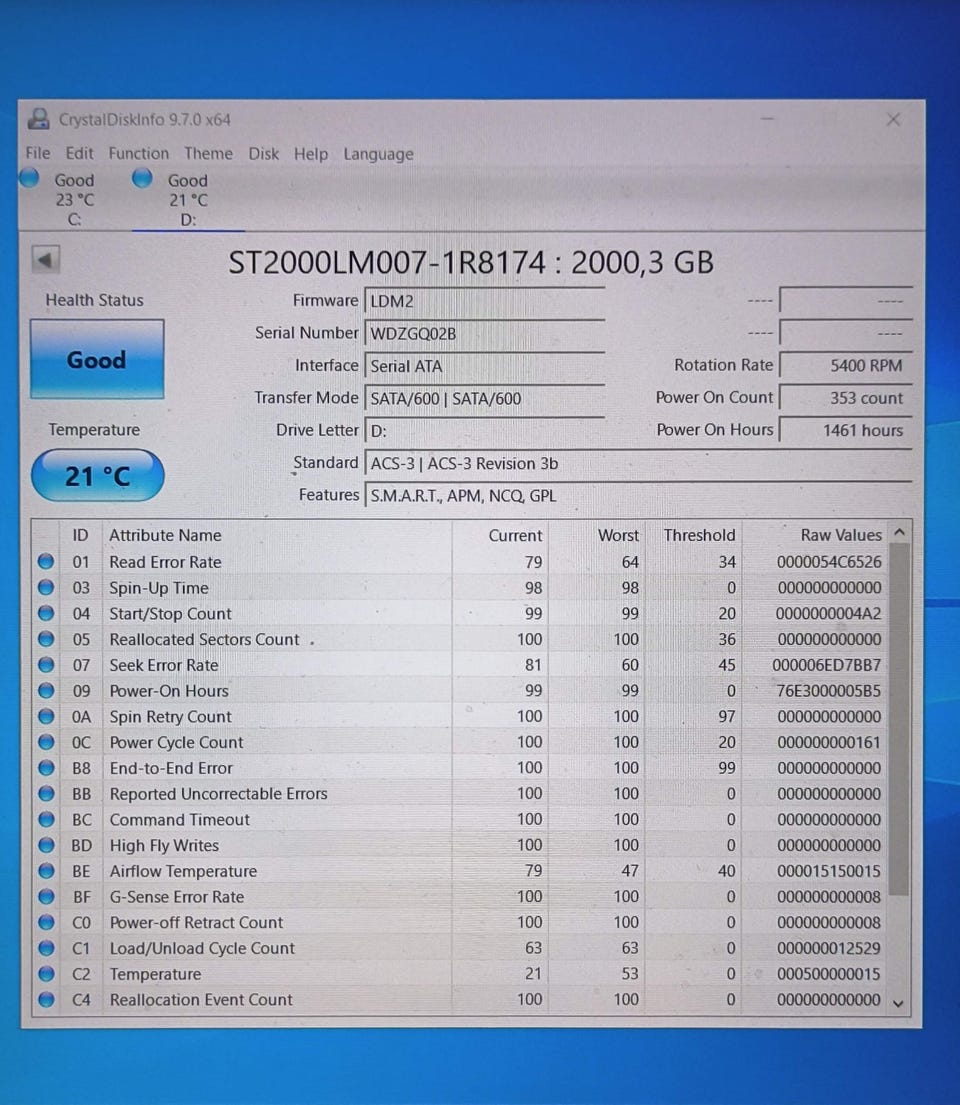Click the status circle for drive D:
This screenshot has width=960, height=1105.
pos(142,178)
